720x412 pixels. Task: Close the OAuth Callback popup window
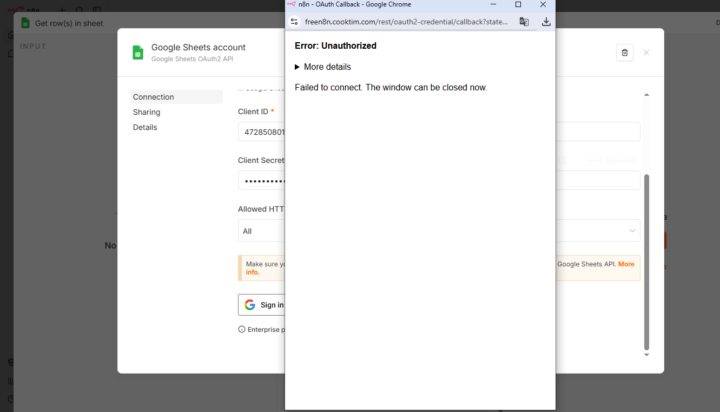pos(543,5)
